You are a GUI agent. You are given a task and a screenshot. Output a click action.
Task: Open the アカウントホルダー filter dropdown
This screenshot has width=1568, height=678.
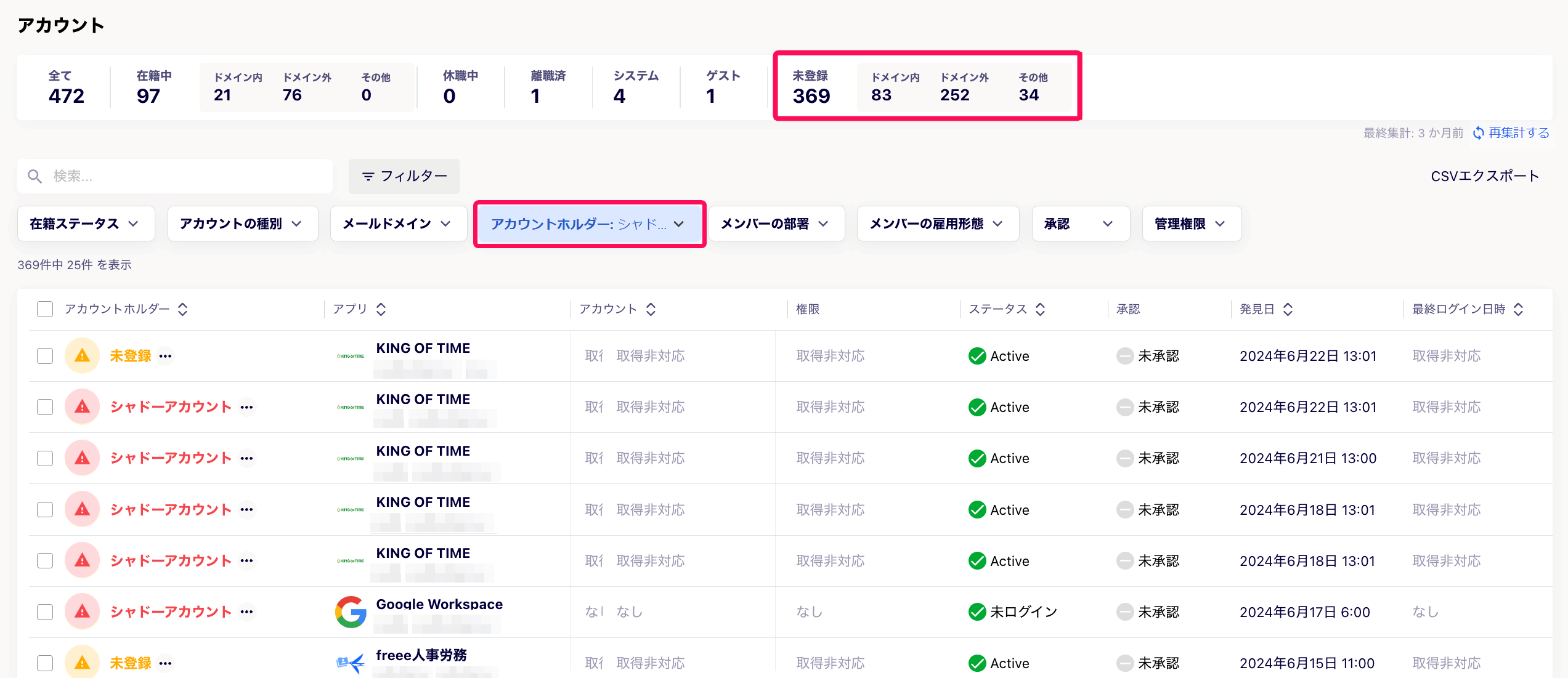pyautogui.click(x=589, y=224)
